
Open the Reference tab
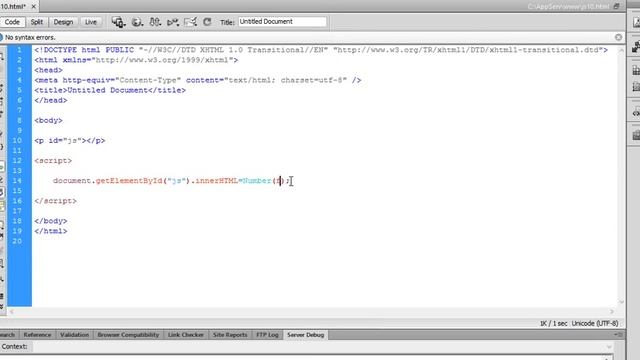[38, 335]
